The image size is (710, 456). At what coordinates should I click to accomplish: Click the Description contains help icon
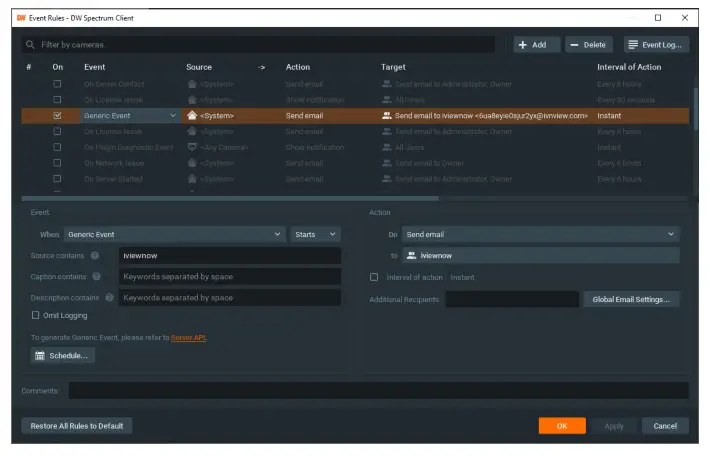coord(109,298)
